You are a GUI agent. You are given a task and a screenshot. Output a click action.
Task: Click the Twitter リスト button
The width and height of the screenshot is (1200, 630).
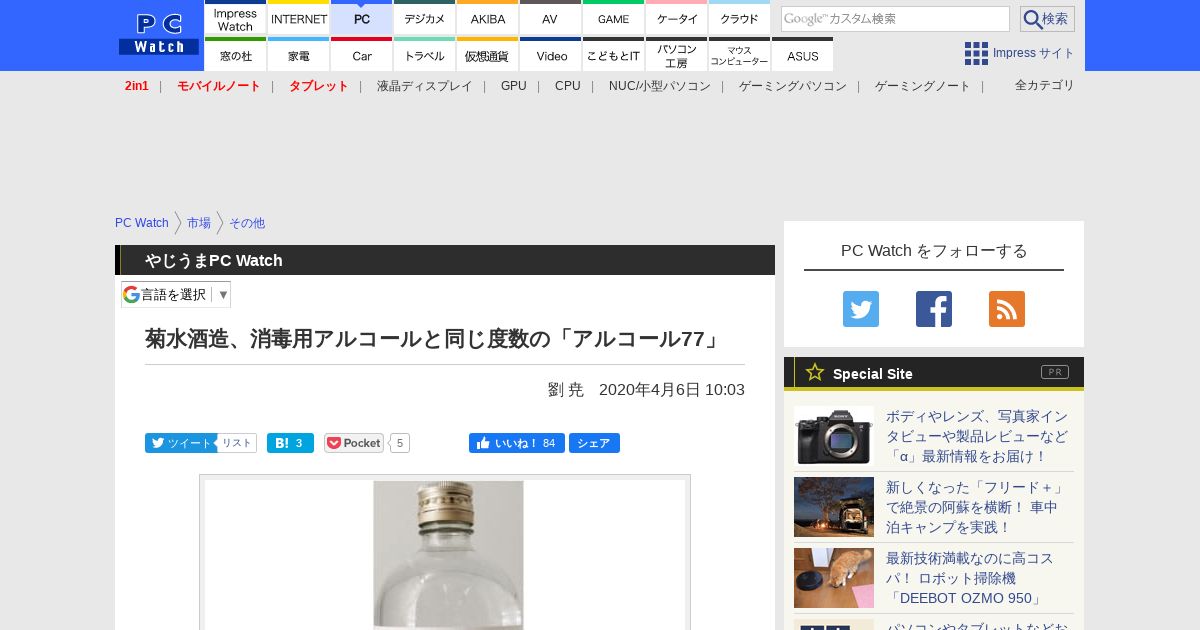(237, 443)
